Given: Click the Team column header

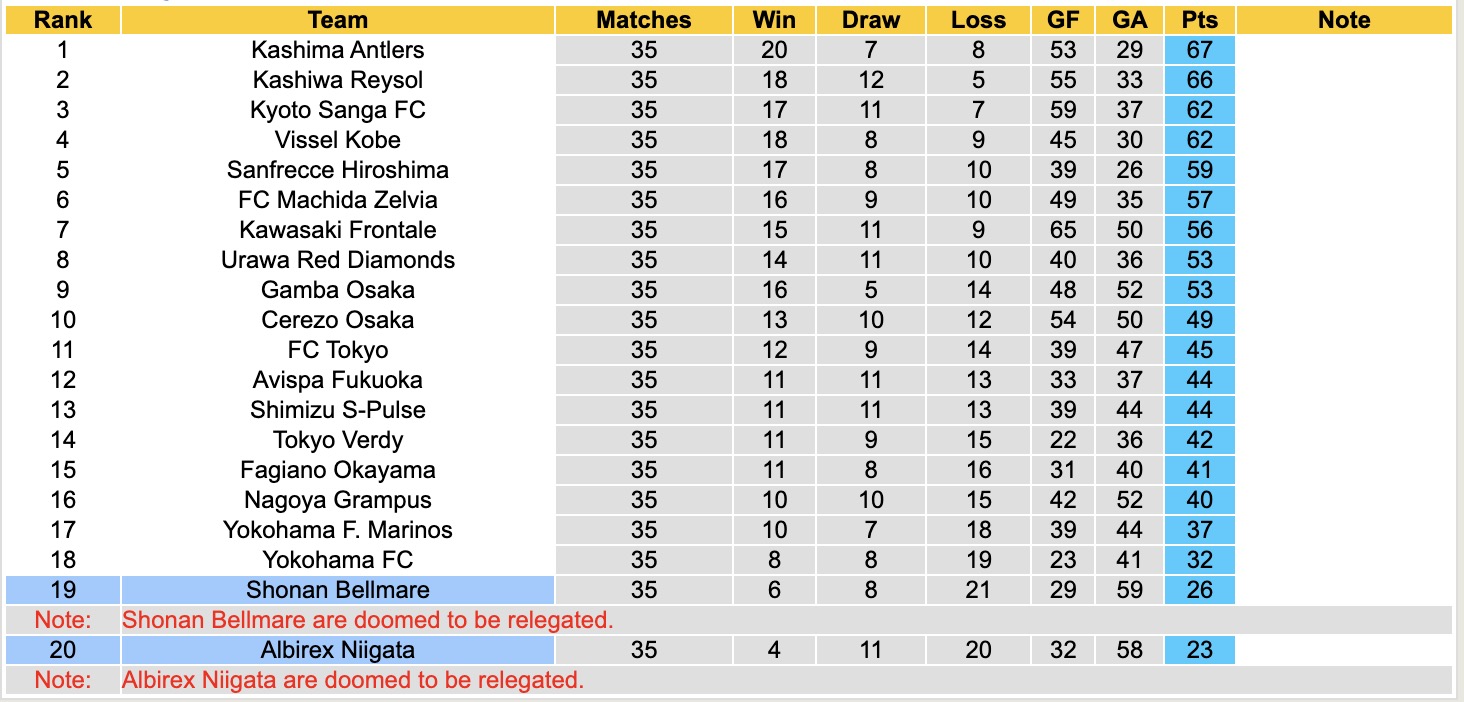Looking at the screenshot, I should pyautogui.click(x=338, y=20).
